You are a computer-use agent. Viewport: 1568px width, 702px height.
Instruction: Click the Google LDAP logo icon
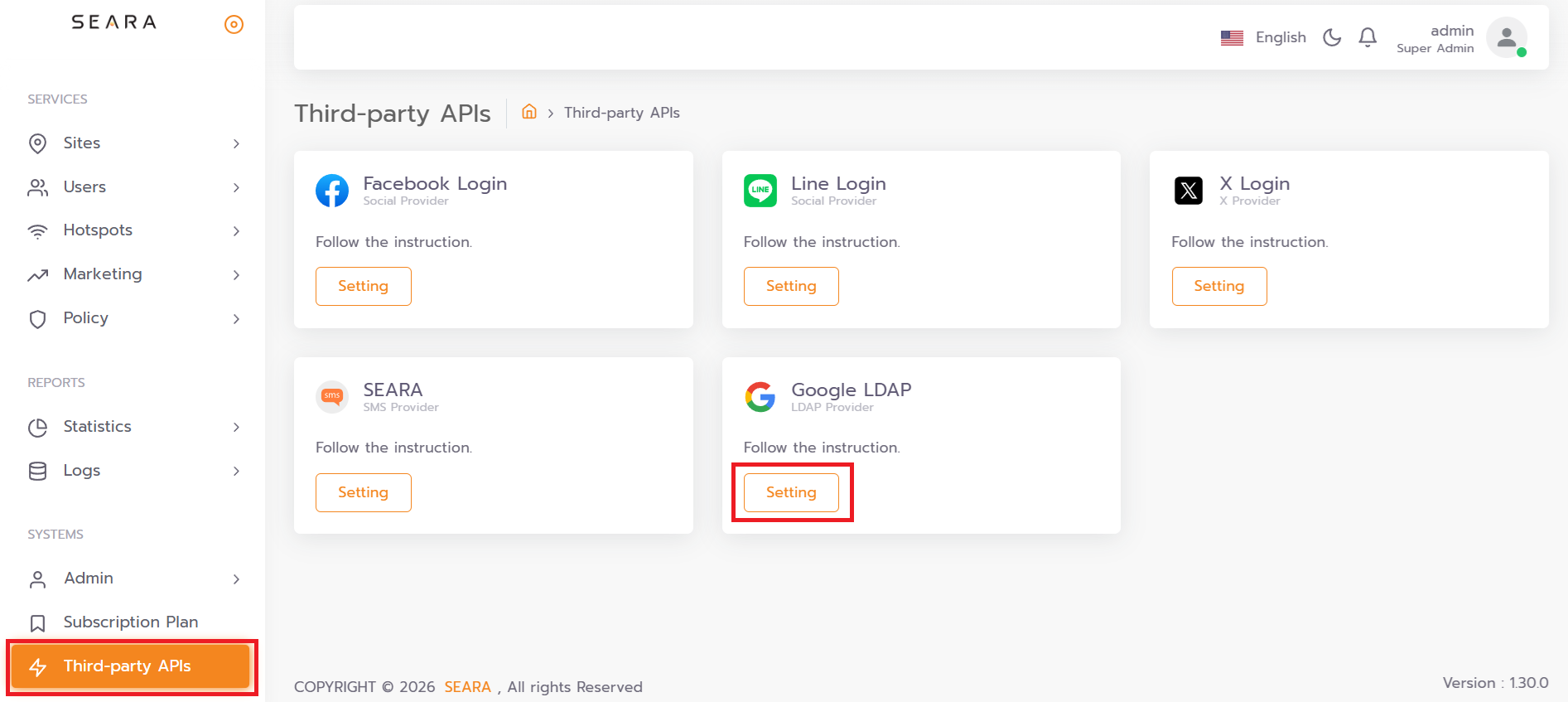[x=760, y=397]
